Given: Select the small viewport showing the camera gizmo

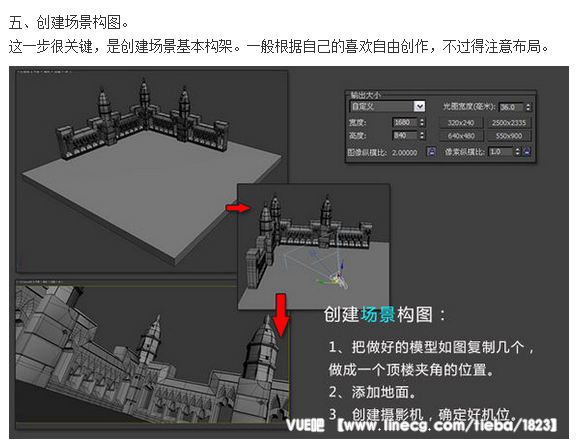Looking at the screenshot, I should point(313,246).
